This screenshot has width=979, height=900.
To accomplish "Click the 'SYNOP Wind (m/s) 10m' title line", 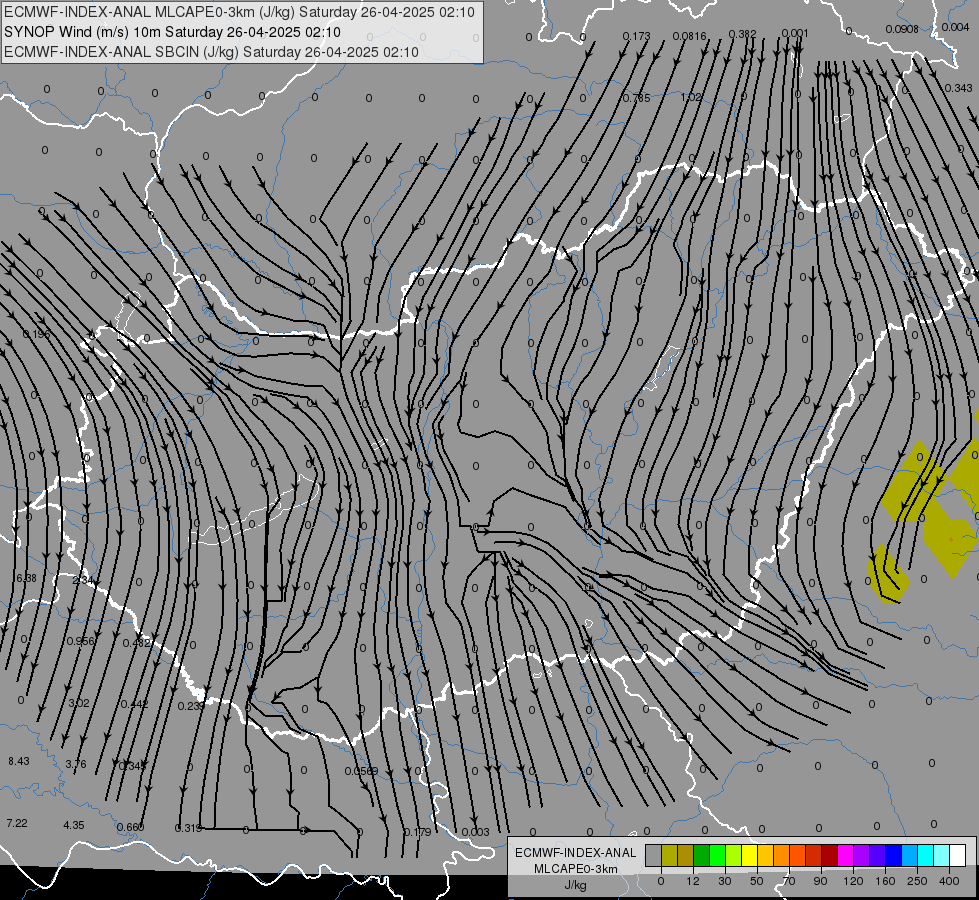I will pyautogui.click(x=172, y=32).
